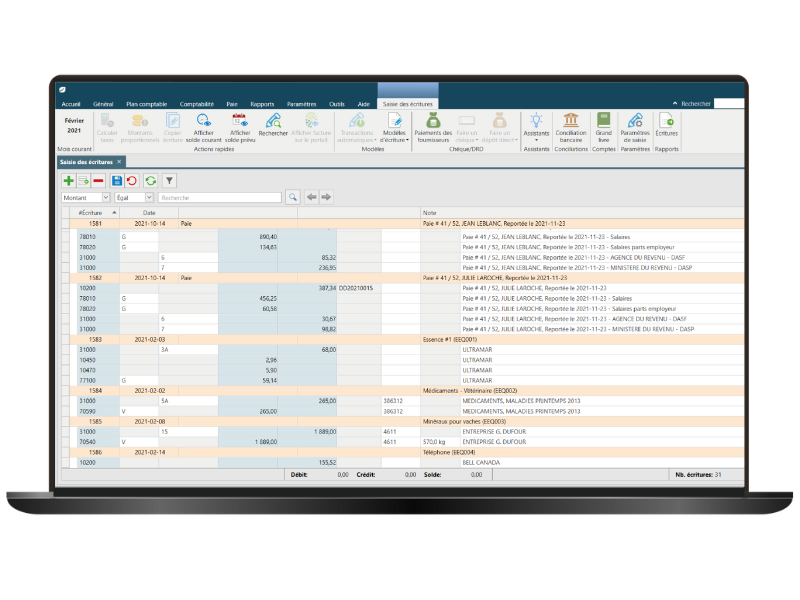The image size is (800, 600).
Task: Refresh the entries list
Action: click(x=151, y=181)
